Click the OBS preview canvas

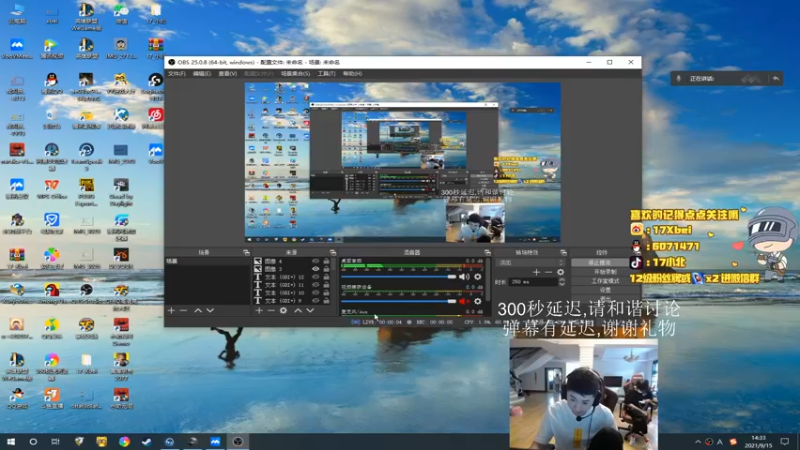coord(403,163)
